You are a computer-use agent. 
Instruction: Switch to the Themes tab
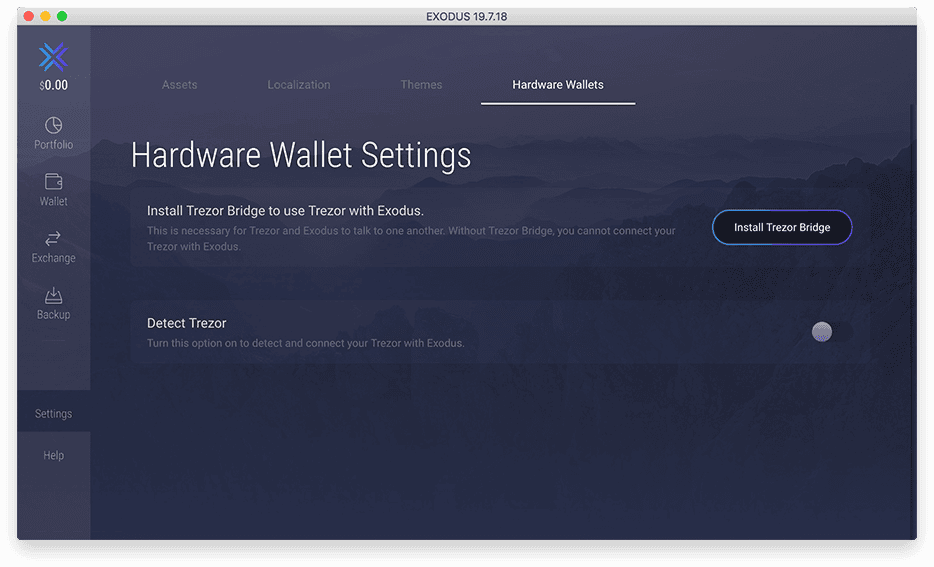[421, 85]
